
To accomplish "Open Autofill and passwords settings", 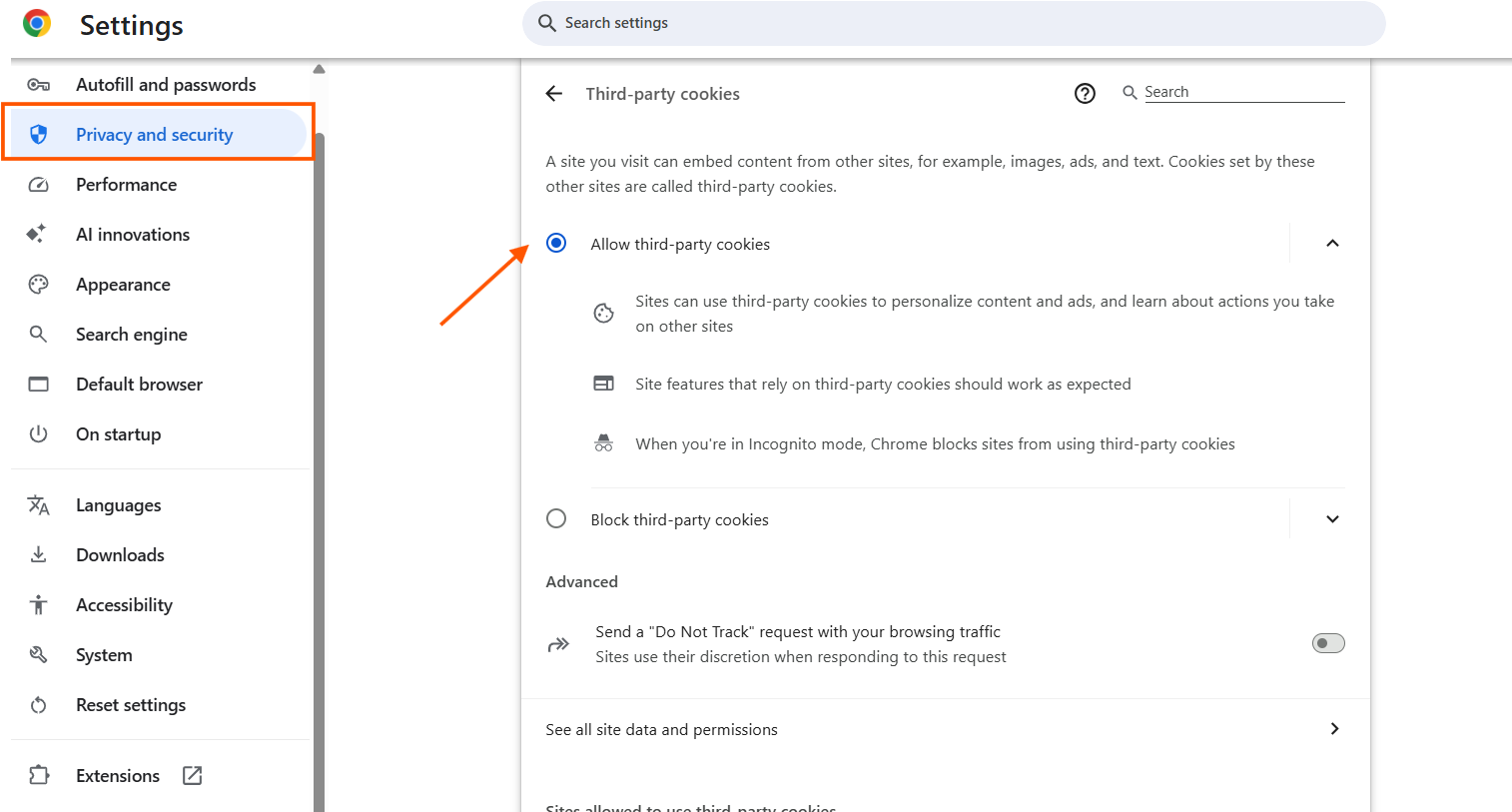I will (166, 85).
